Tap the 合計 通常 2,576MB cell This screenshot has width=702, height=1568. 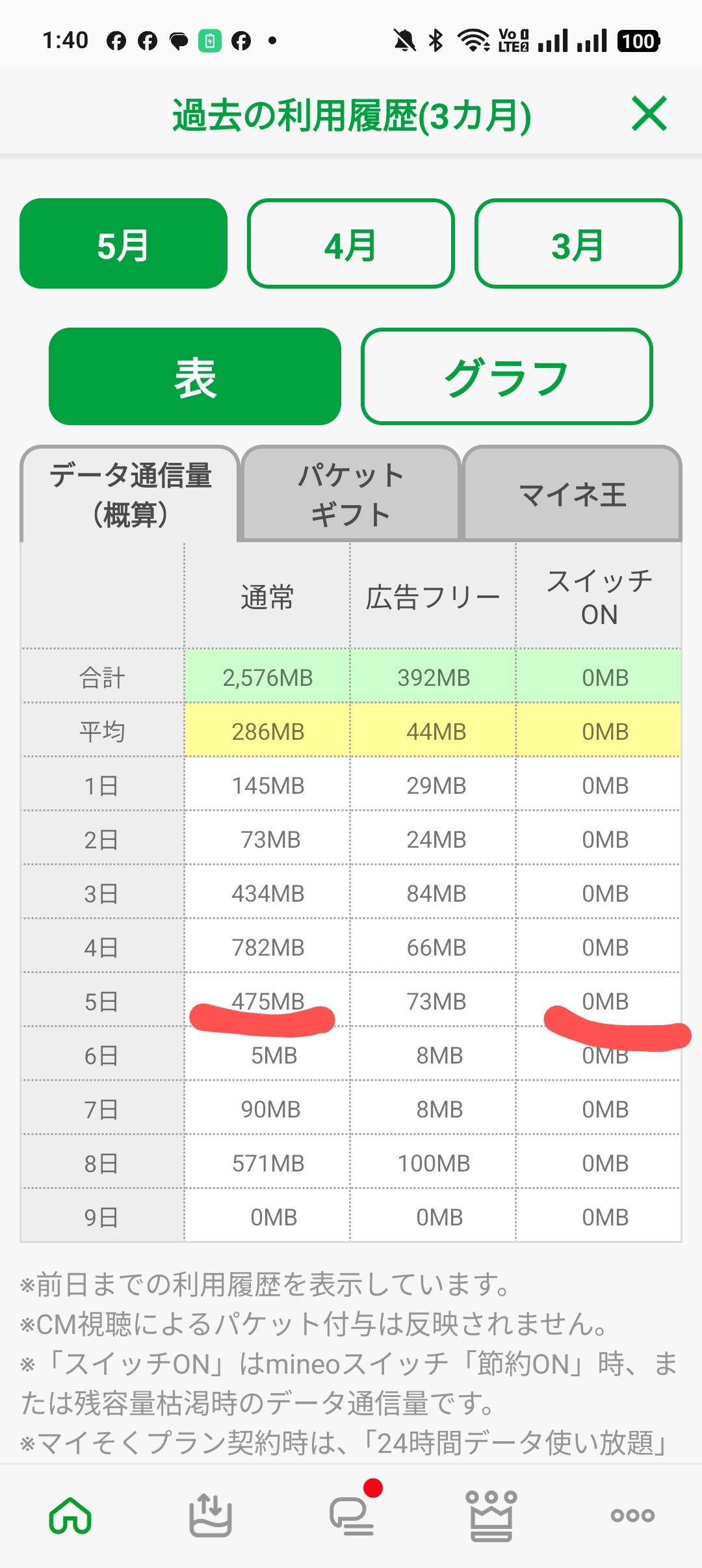pos(267,677)
